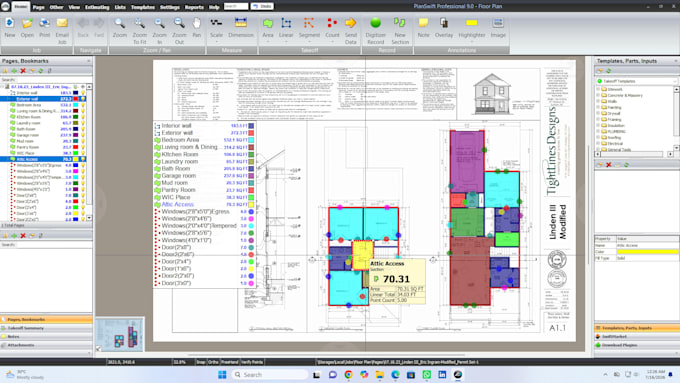Click yellow swatch of Attic Access tree row
This screenshot has height=383, width=680.
point(76,159)
